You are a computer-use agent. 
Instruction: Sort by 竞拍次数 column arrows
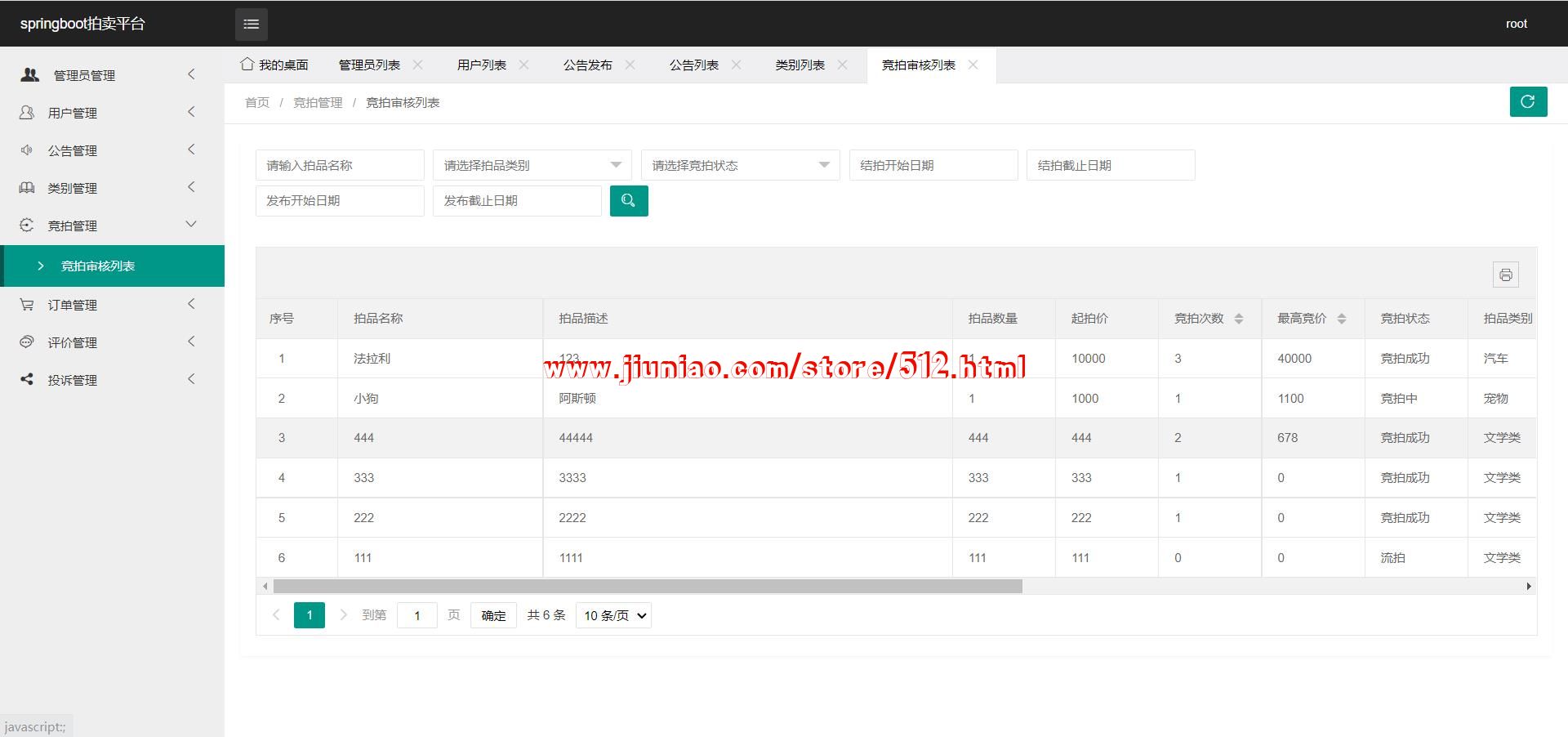(x=1238, y=319)
